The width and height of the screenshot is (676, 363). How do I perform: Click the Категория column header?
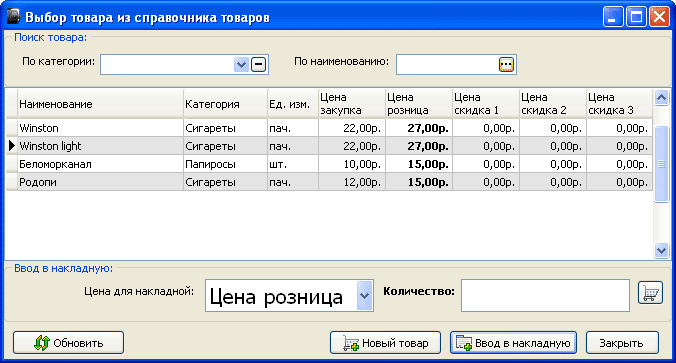point(225,104)
